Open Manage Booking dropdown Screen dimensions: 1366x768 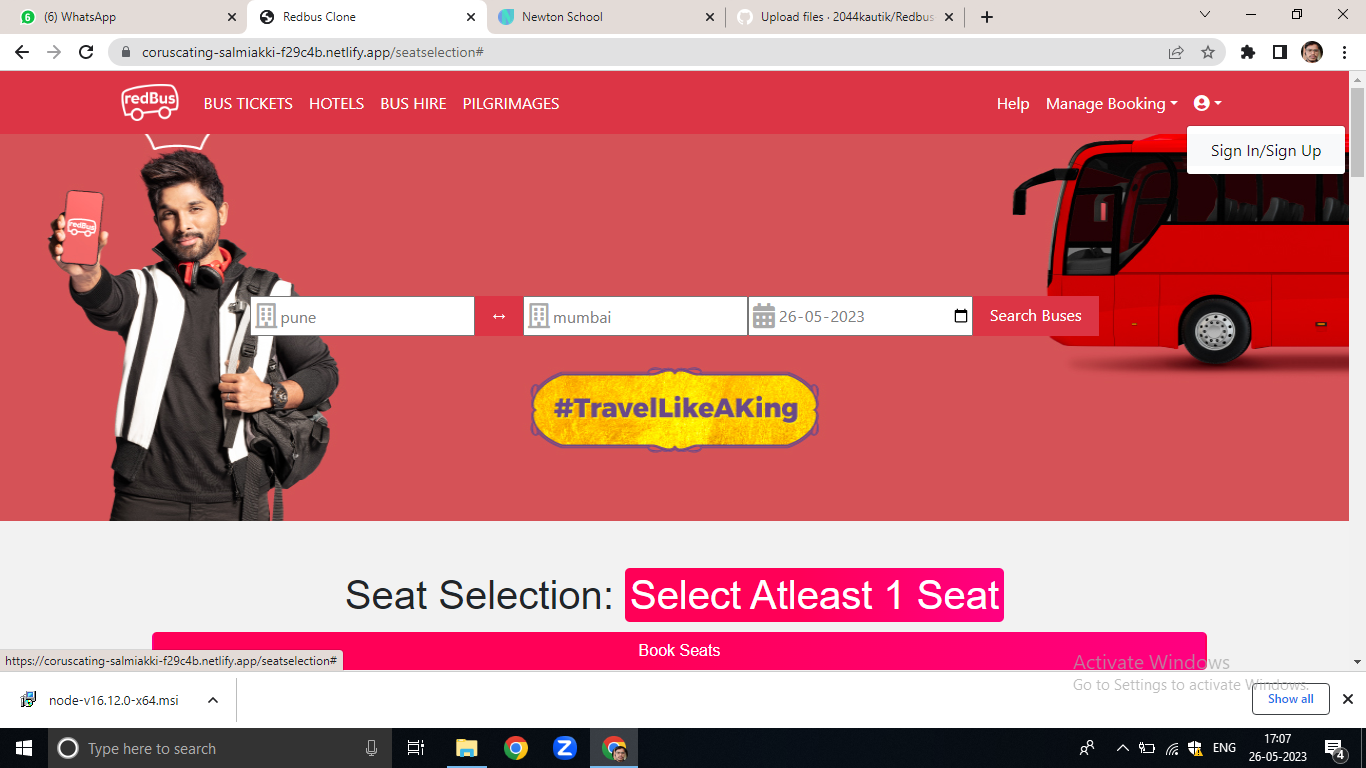[x=1112, y=103]
